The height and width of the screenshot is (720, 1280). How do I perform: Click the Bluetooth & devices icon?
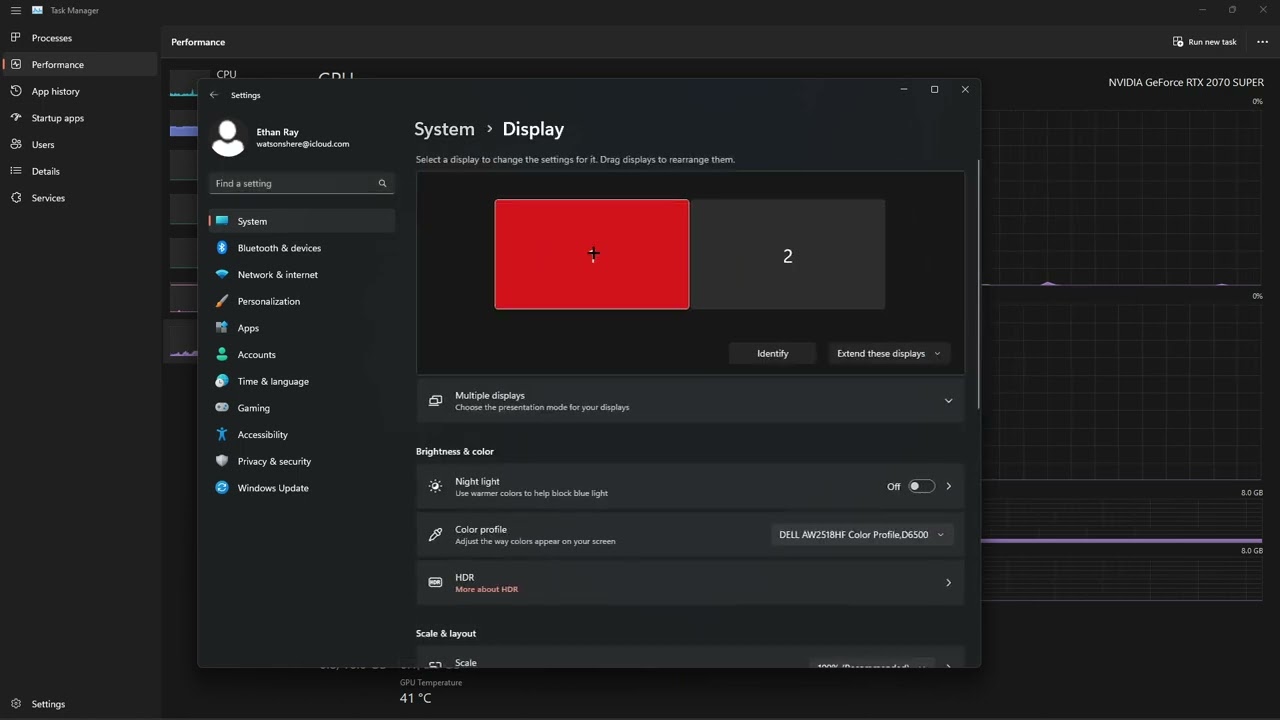222,248
